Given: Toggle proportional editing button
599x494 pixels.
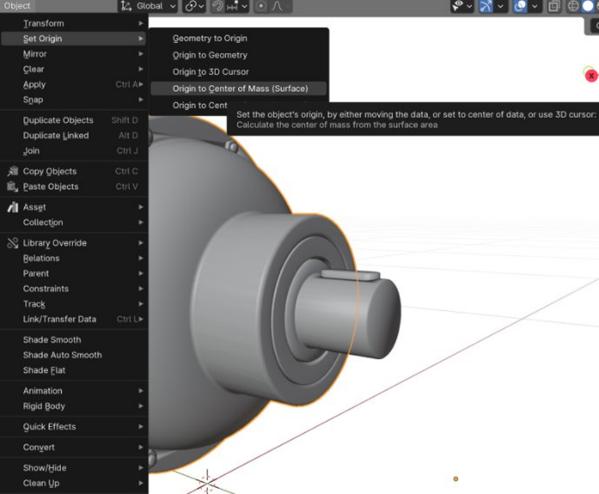Looking at the screenshot, I should click(x=261, y=6).
